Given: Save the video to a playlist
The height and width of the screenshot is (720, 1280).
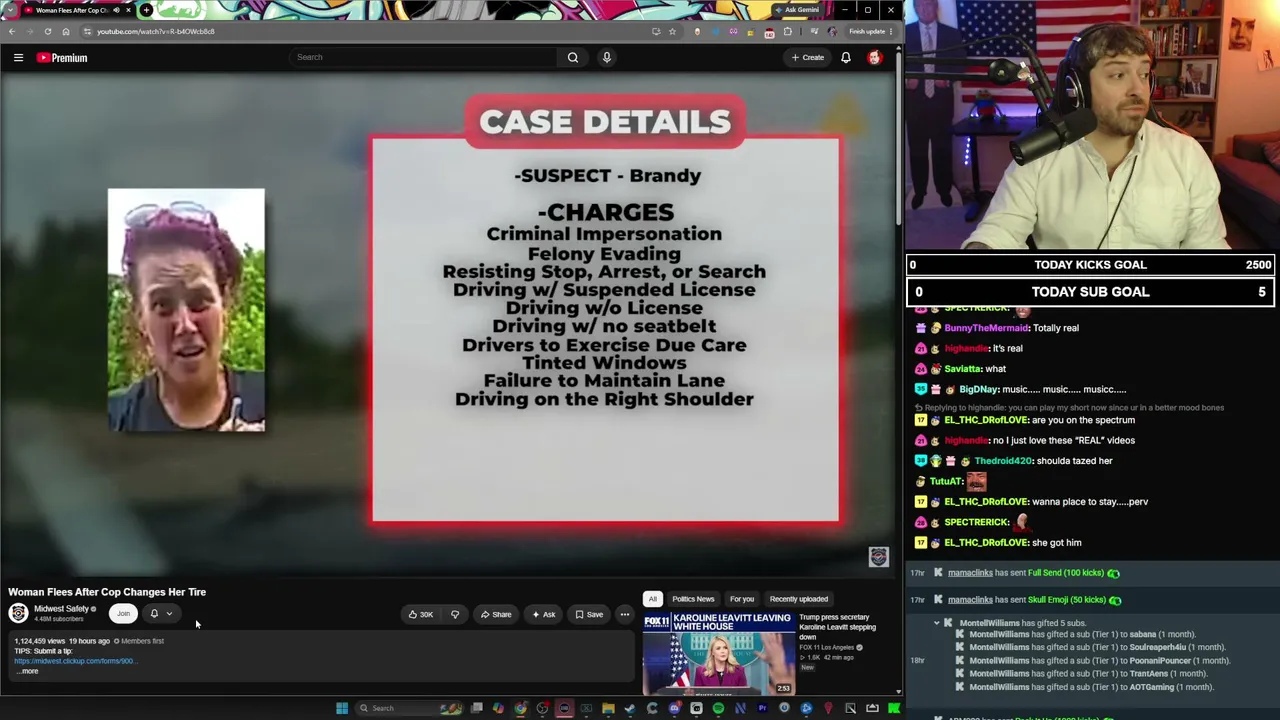Looking at the screenshot, I should point(589,614).
